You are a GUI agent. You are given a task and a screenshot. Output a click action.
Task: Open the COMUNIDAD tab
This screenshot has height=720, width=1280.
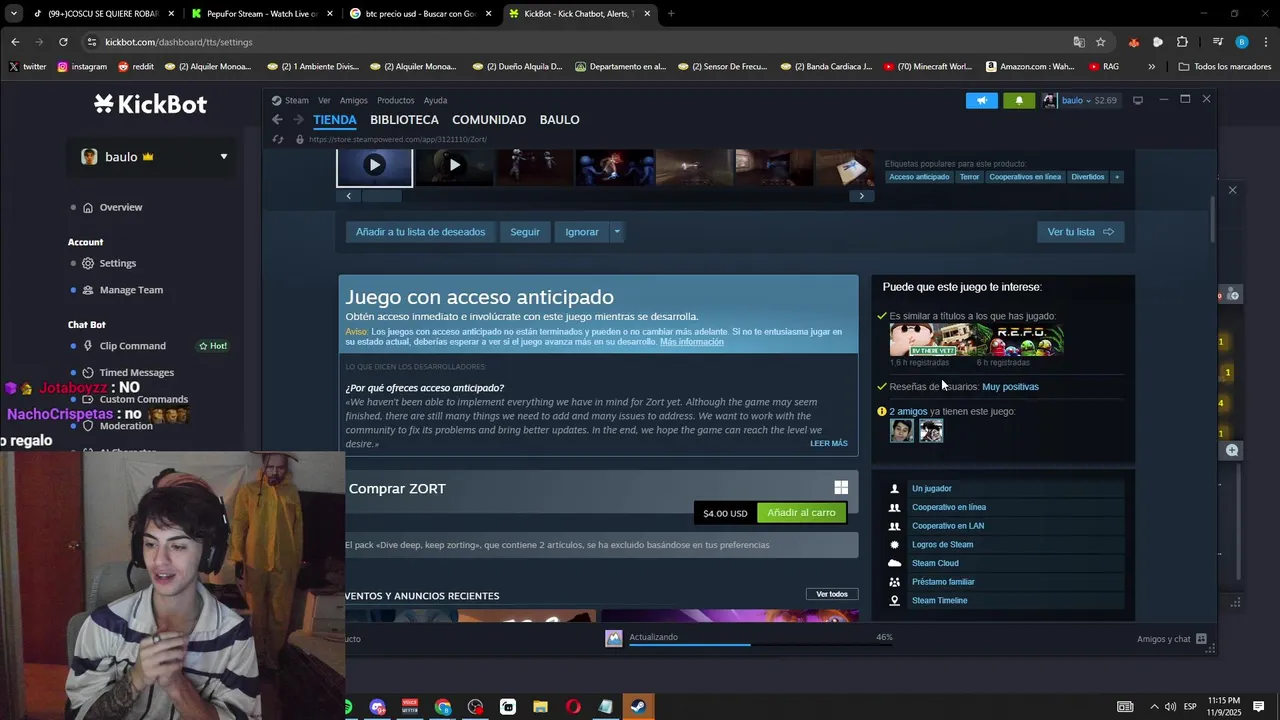(489, 120)
